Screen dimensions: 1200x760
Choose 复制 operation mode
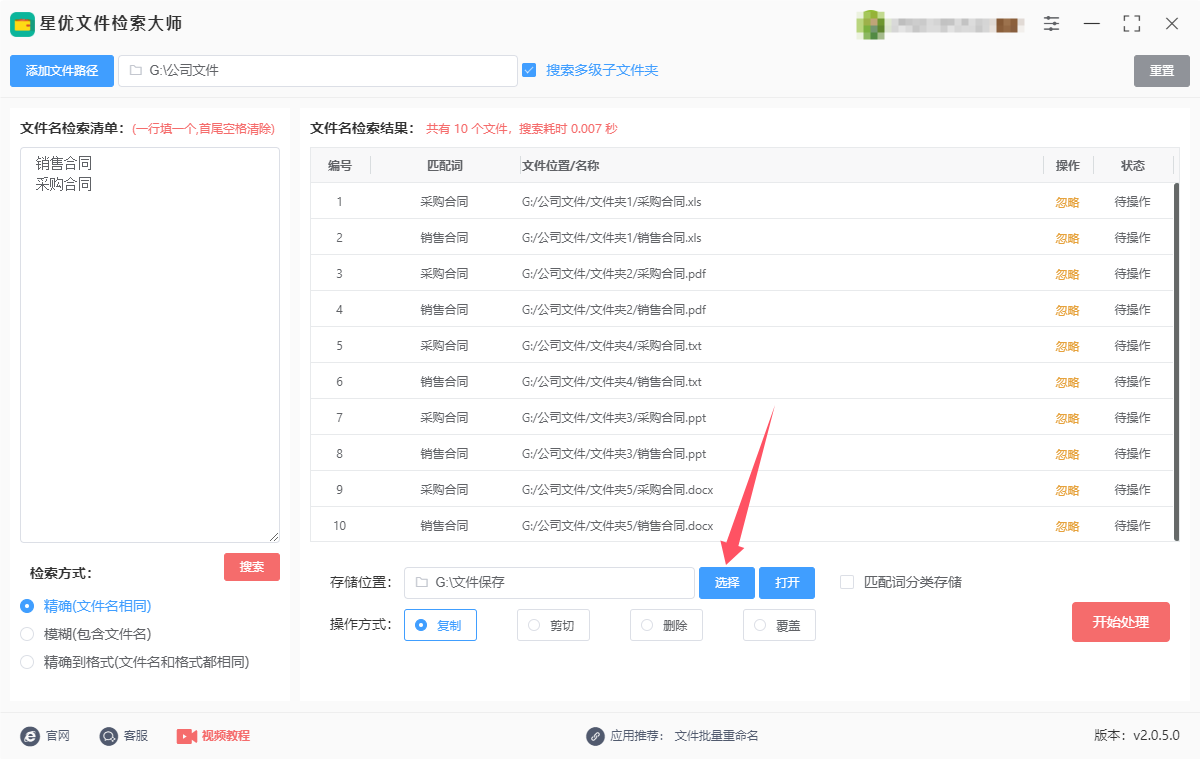[x=440, y=625]
